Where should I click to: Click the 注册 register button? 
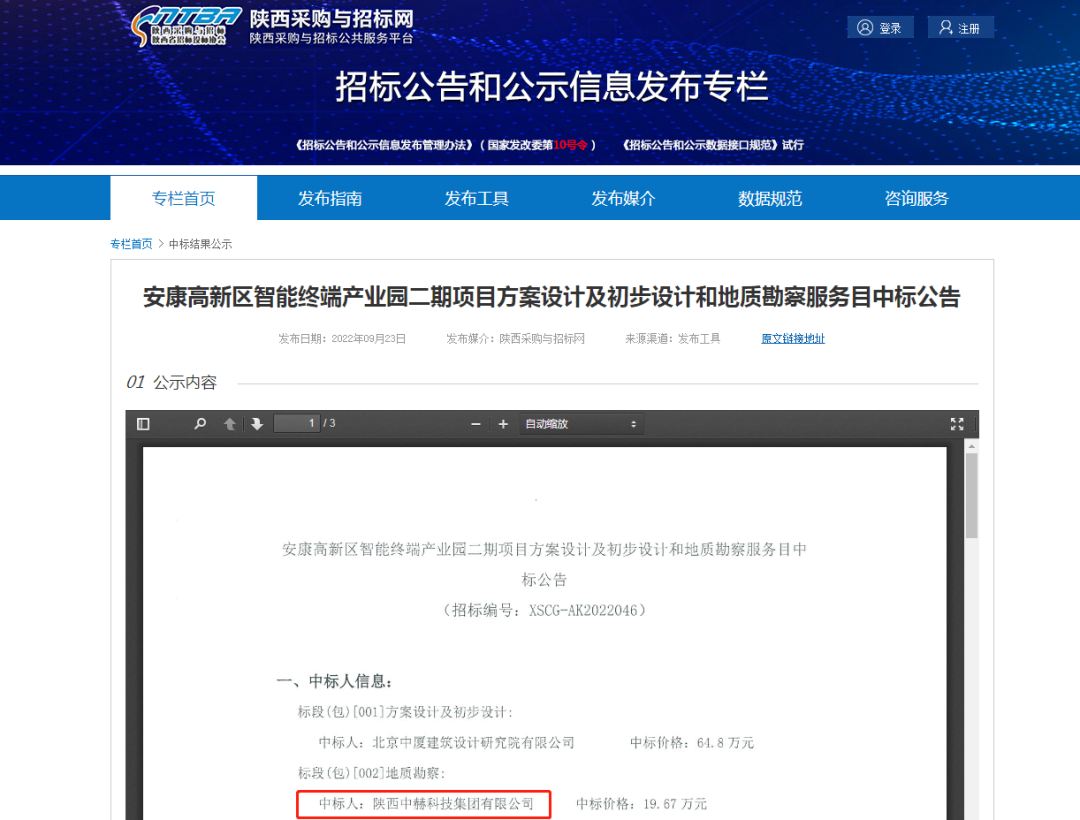[960, 28]
